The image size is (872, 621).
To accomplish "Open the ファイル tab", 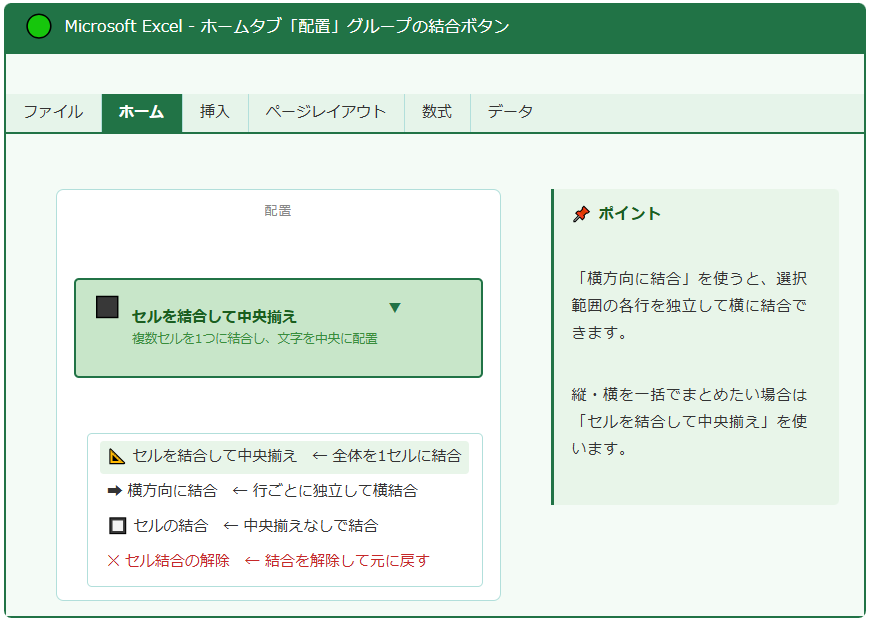I will click(53, 112).
